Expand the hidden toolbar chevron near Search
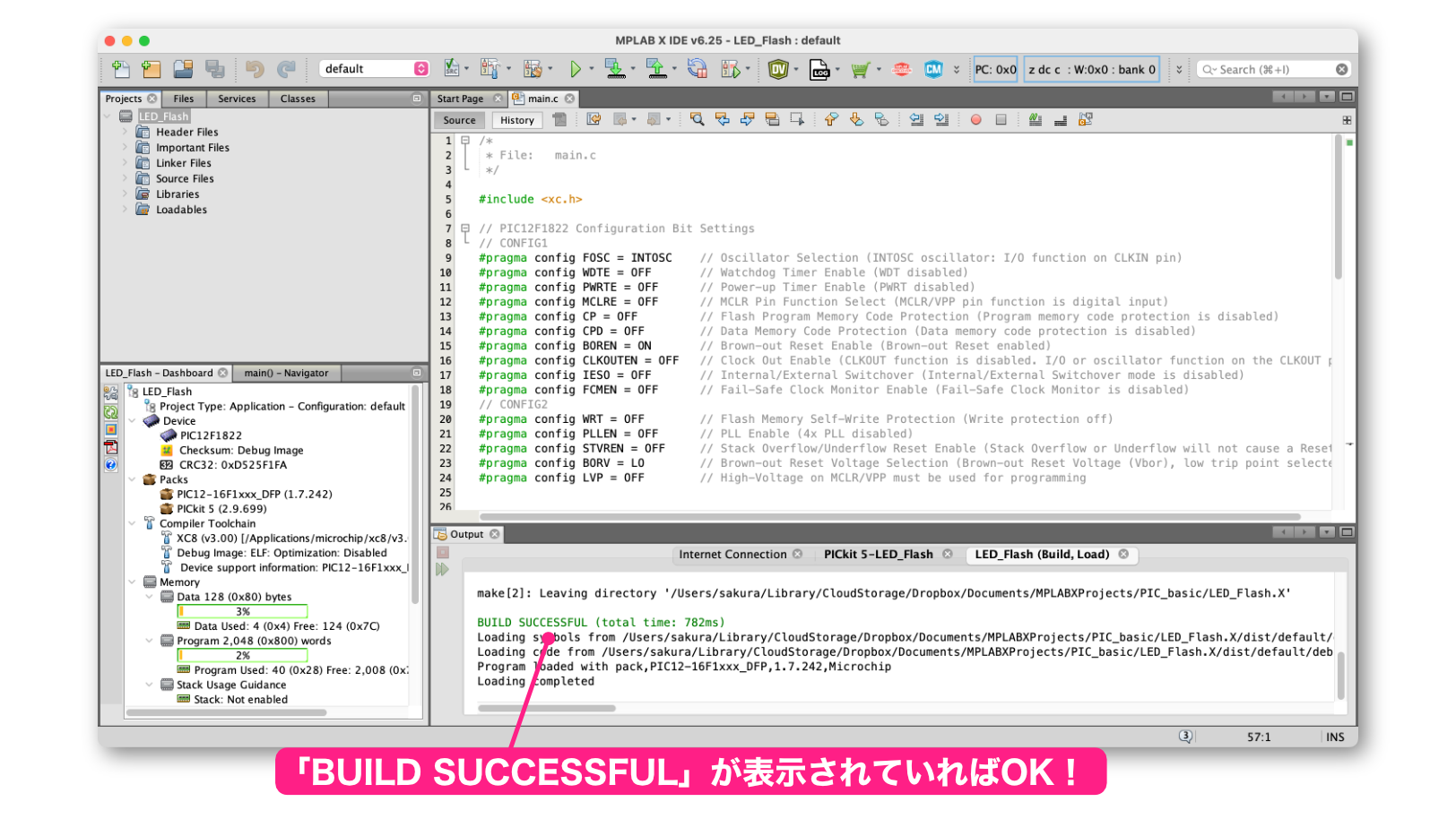The height and width of the screenshot is (819, 1456). tap(1178, 69)
